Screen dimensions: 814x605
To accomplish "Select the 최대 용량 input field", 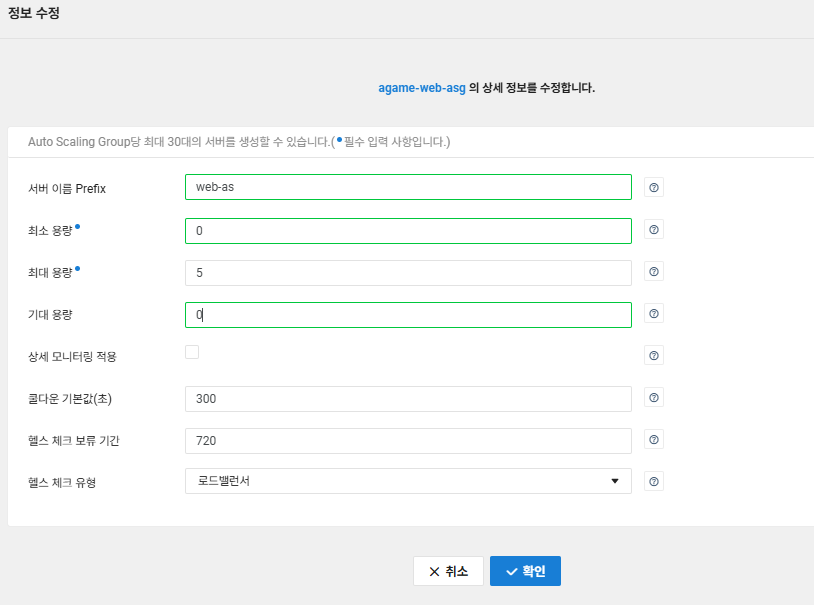I will [408, 273].
